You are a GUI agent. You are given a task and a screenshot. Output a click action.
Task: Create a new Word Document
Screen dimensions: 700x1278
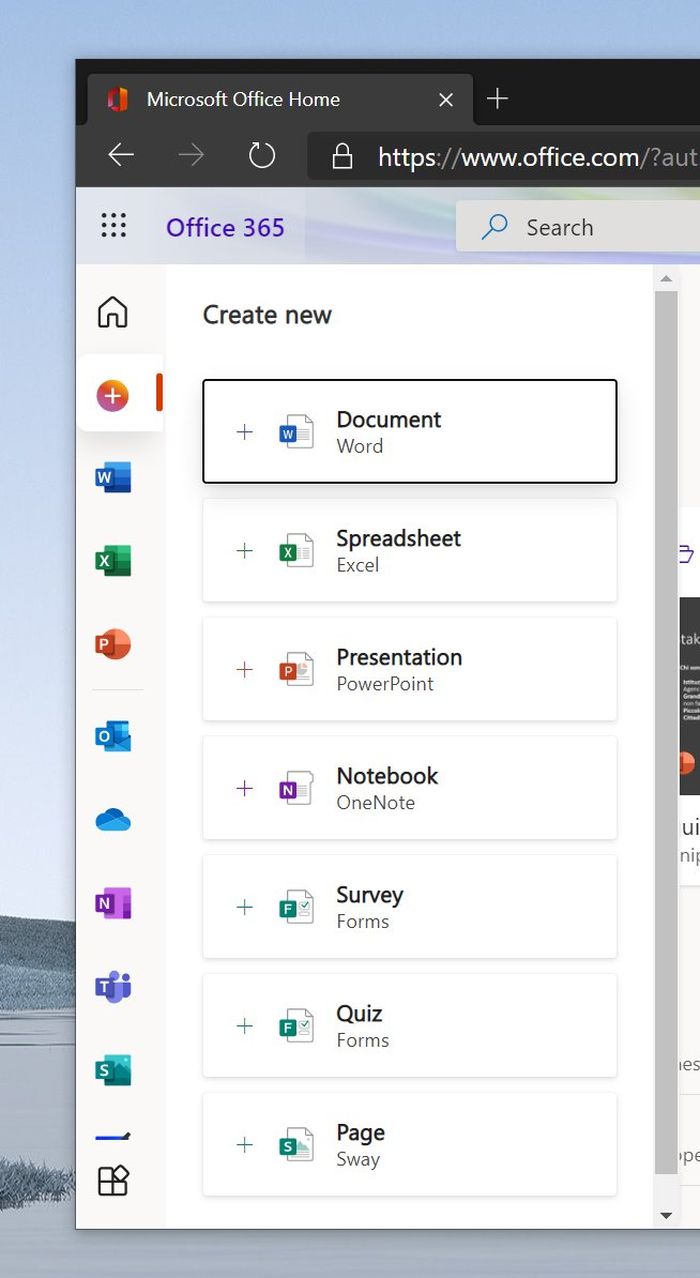click(409, 432)
